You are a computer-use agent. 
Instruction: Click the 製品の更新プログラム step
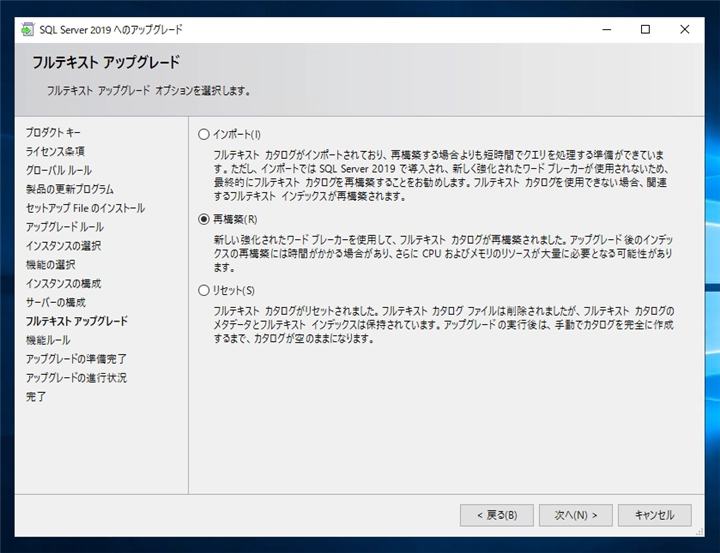tap(70, 189)
